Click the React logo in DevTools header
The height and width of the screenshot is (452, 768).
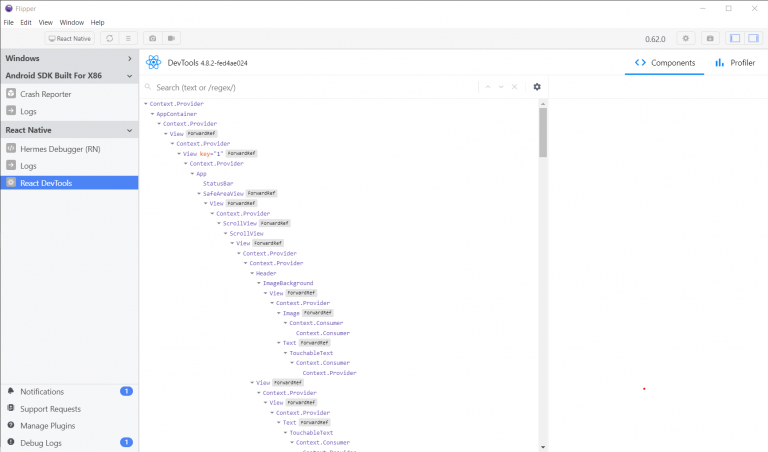tap(153, 62)
